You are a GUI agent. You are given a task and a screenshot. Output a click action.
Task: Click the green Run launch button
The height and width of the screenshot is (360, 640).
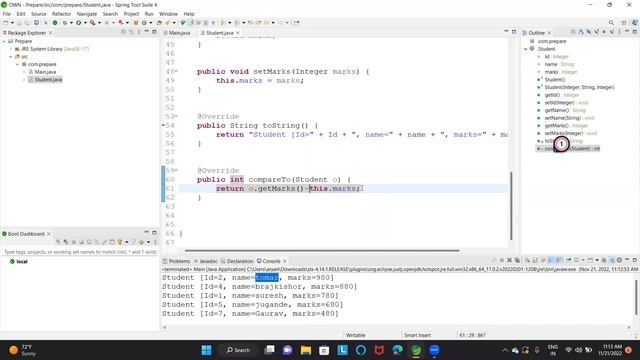(x=78, y=23)
